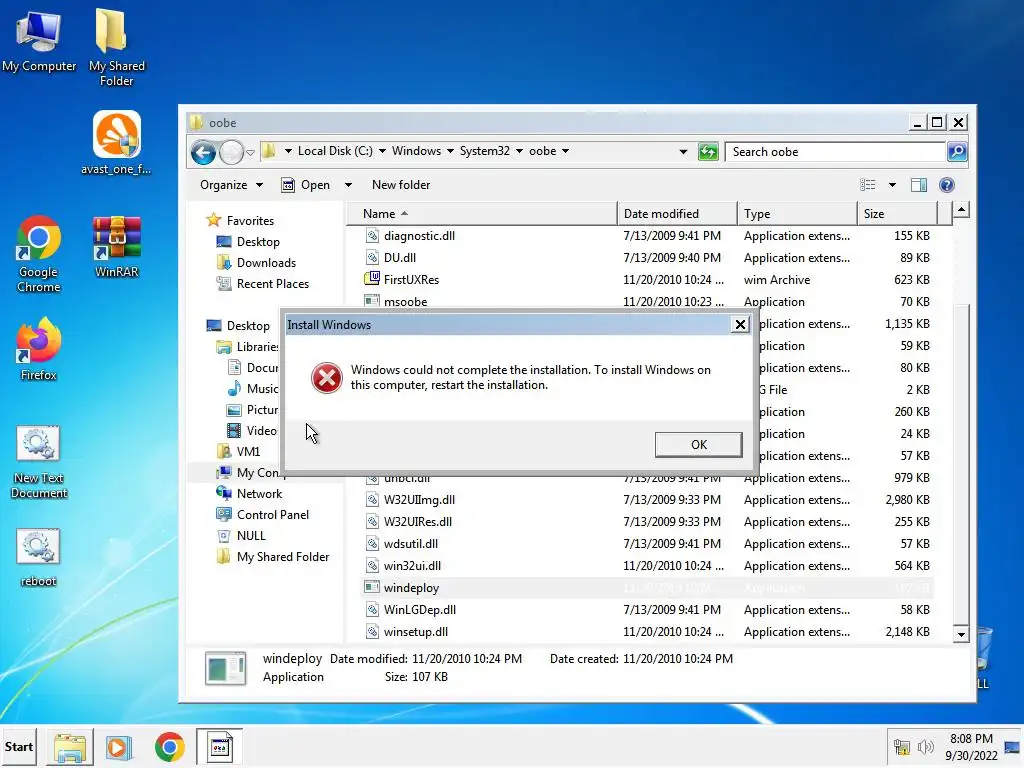Open the Organize menu
The image size is (1024, 768).
[231, 185]
